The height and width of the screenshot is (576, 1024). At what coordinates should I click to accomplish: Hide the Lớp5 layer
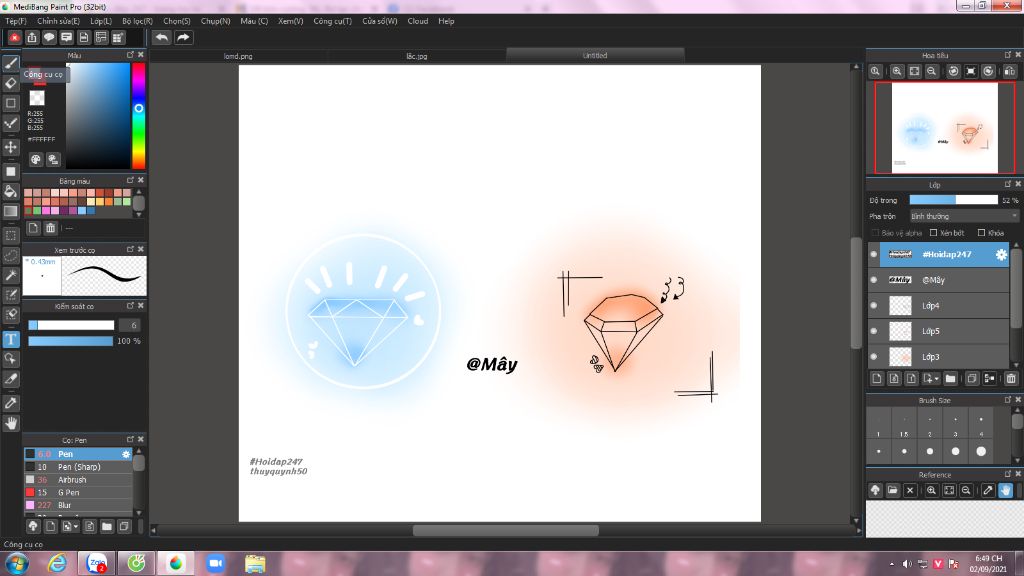pyautogui.click(x=874, y=330)
